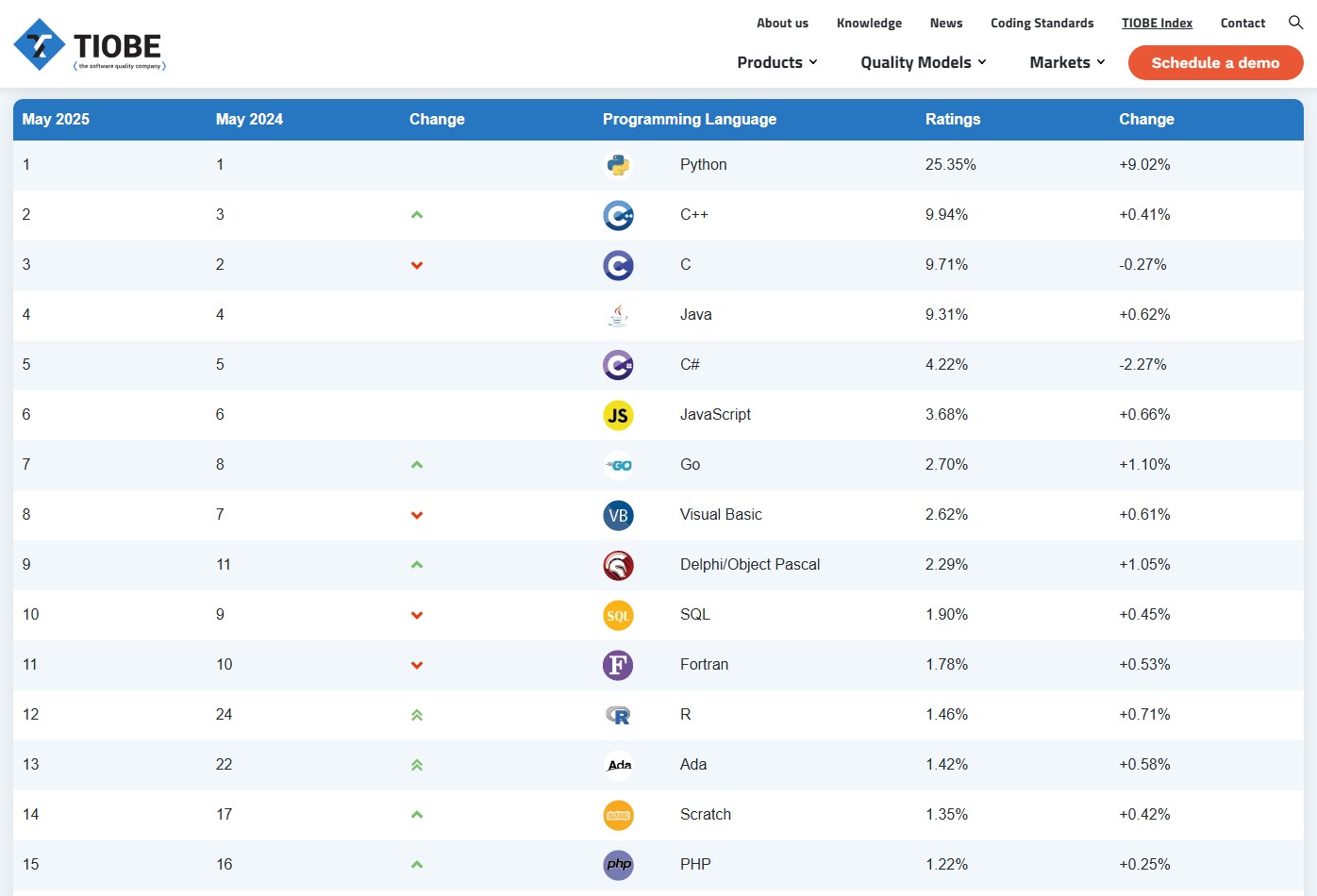Click the Python language icon

618,165
